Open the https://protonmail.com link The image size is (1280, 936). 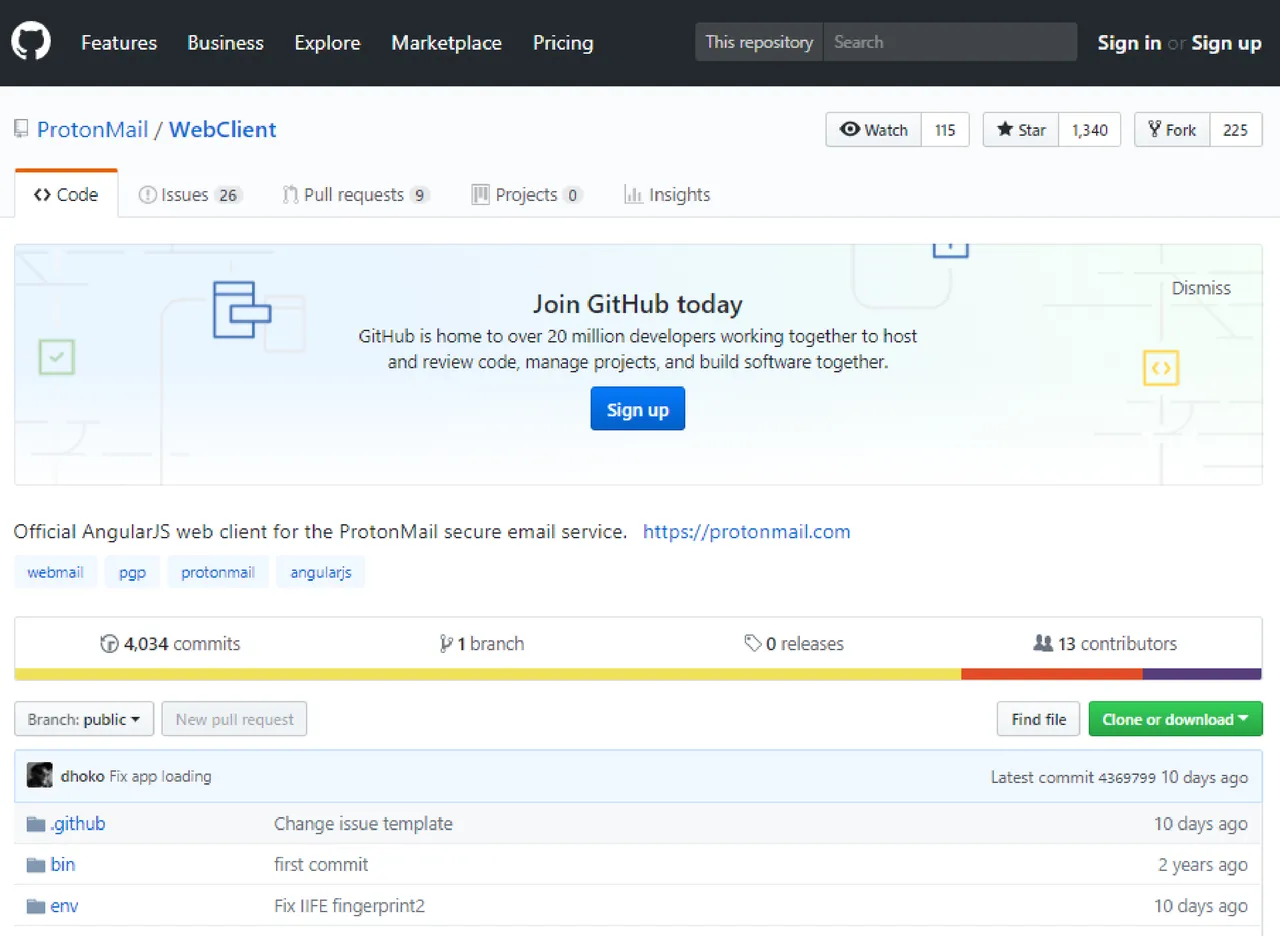pyautogui.click(x=747, y=532)
